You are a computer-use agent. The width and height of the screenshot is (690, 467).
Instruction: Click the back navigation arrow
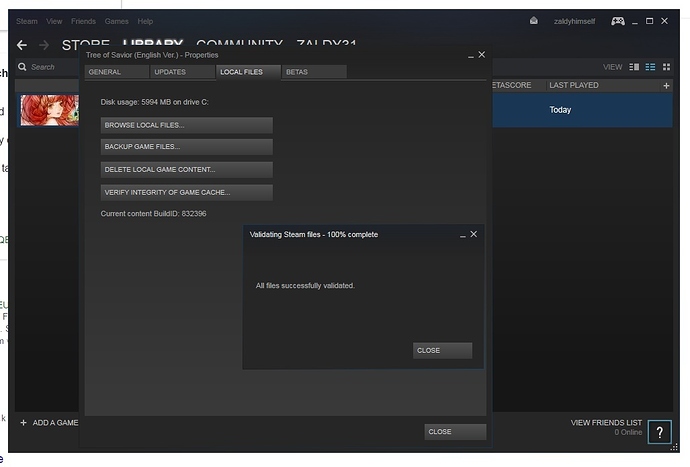[x=22, y=45]
